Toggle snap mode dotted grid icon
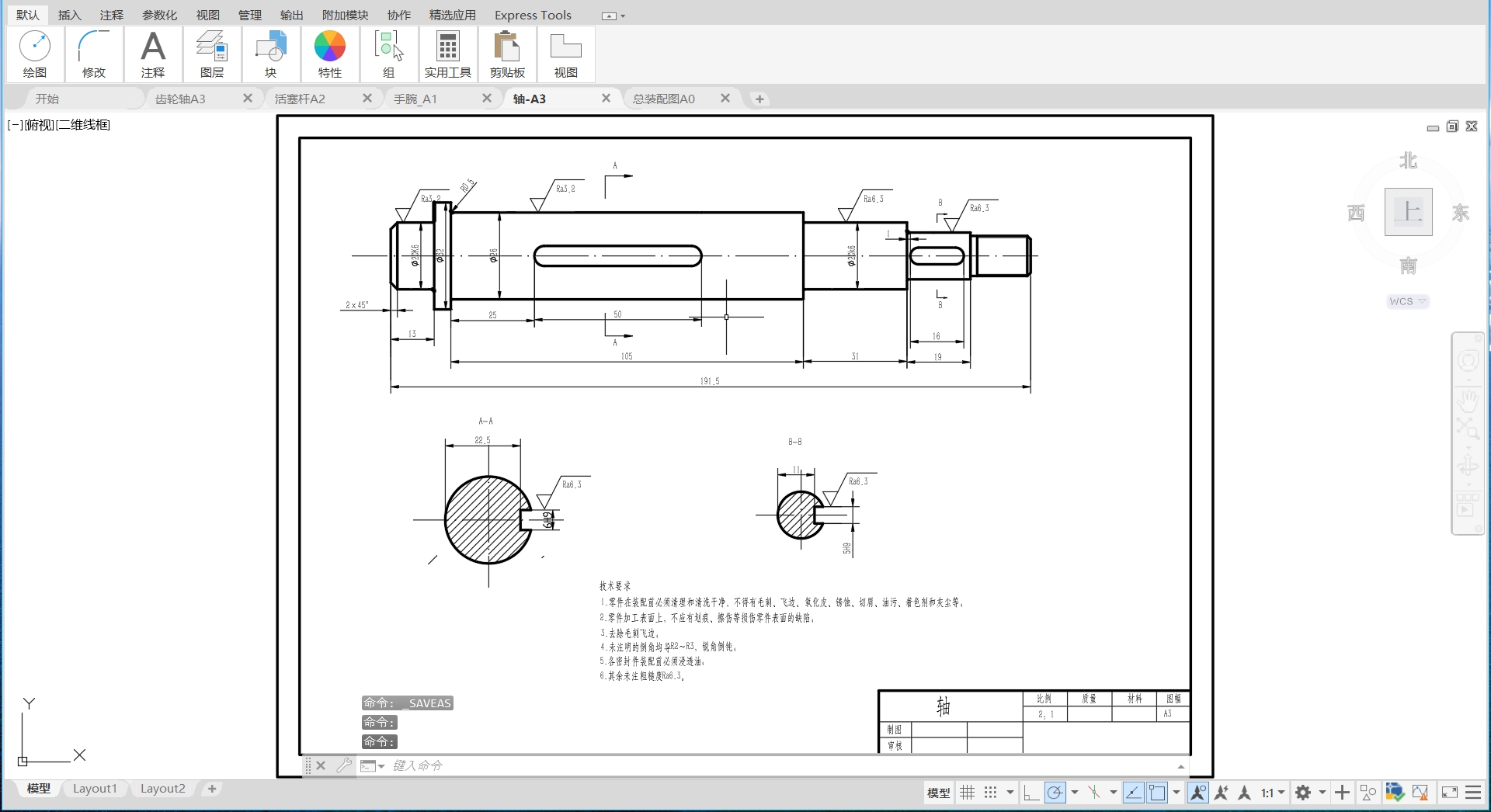This screenshot has height=812, width=1491. [990, 793]
